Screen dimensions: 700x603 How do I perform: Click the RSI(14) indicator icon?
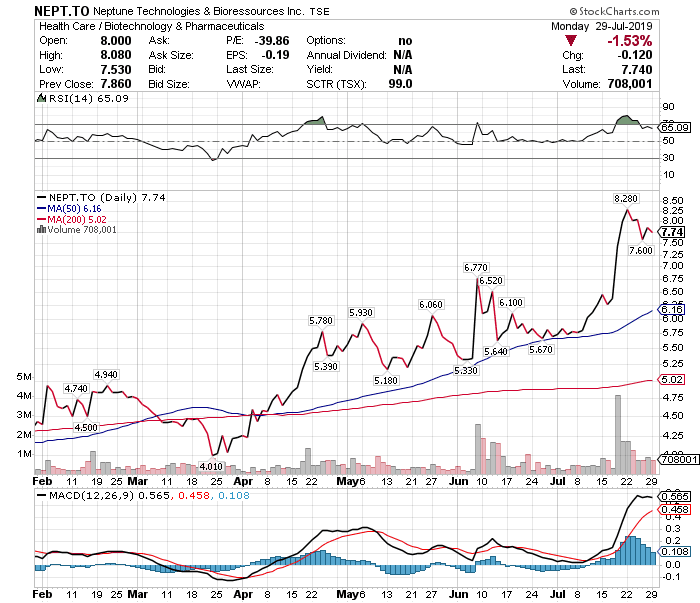click(x=41, y=98)
